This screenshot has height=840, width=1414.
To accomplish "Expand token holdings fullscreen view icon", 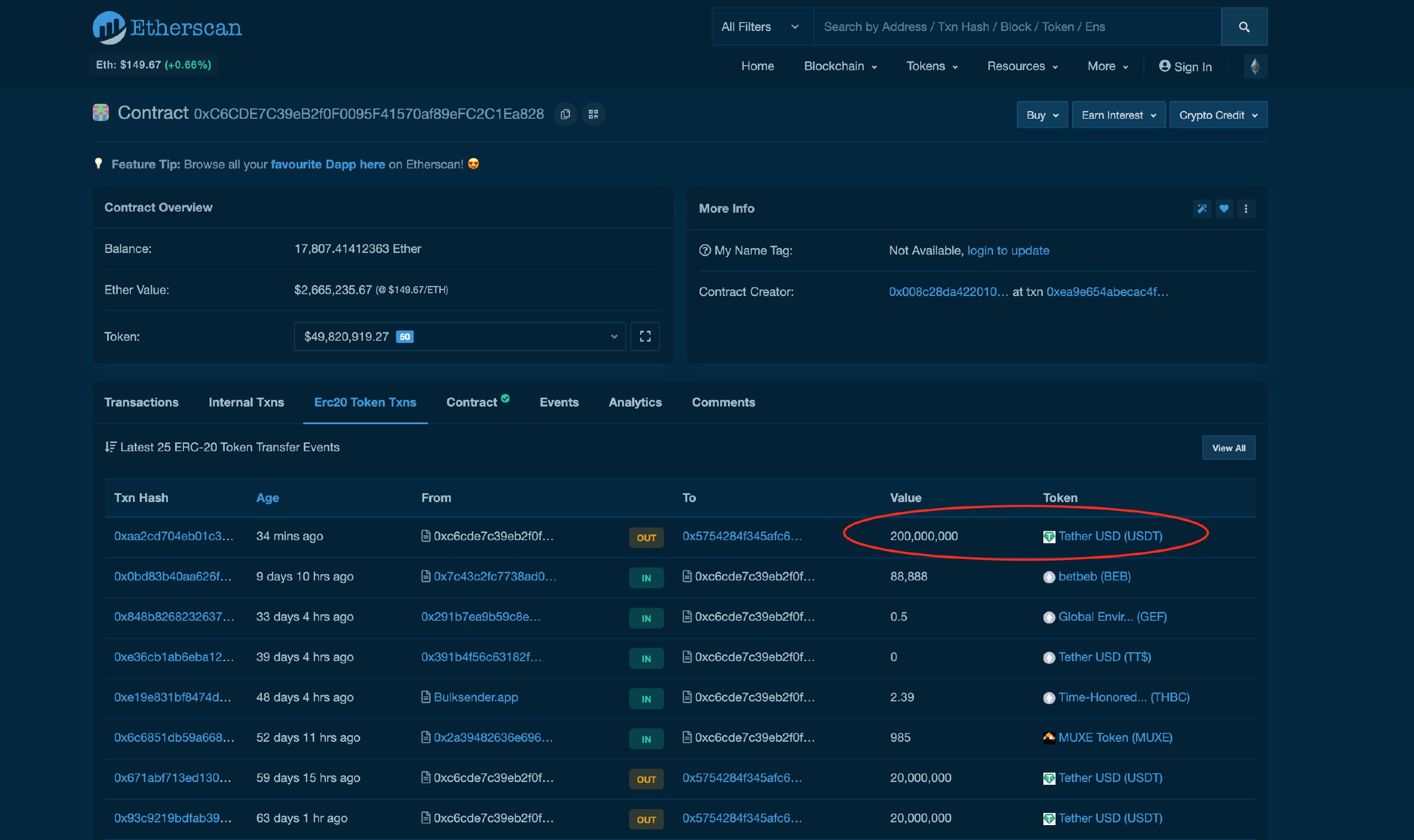I will (x=645, y=337).
